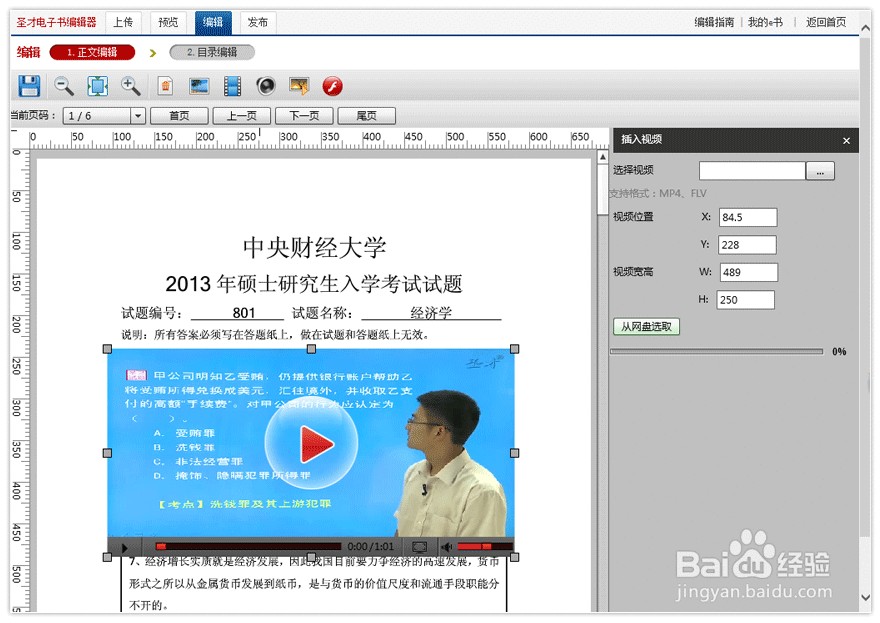This screenshot has width=880, height=623.
Task: Insert video using the film strip icon
Action: [232, 86]
